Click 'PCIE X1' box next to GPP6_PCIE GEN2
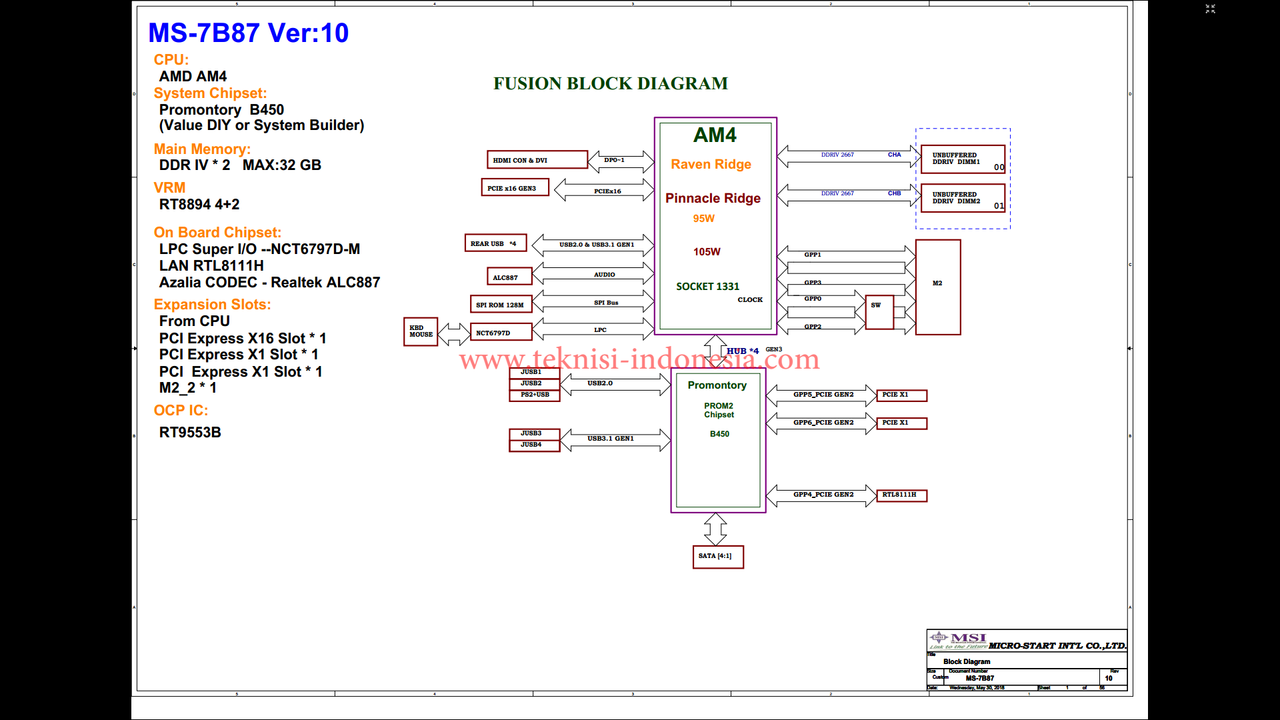The image size is (1280, 720). pos(901,423)
